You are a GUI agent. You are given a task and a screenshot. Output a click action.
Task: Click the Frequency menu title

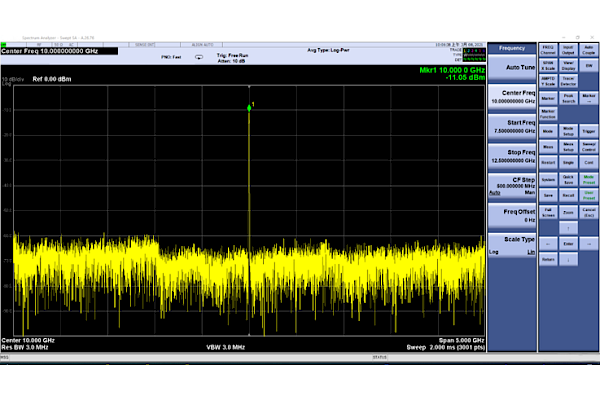point(512,48)
